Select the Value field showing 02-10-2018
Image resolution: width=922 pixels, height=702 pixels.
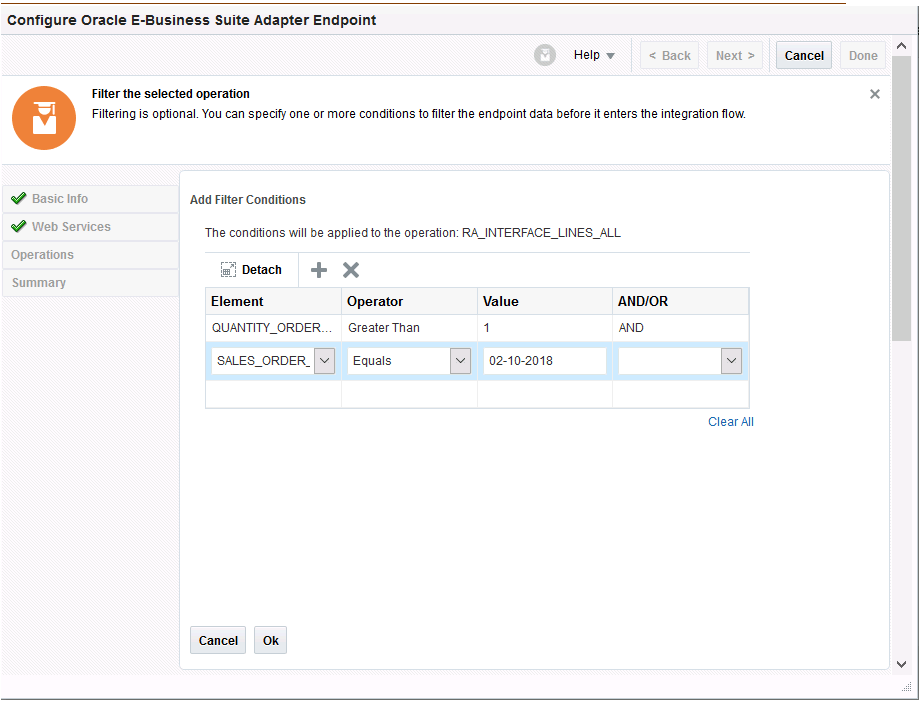544,361
